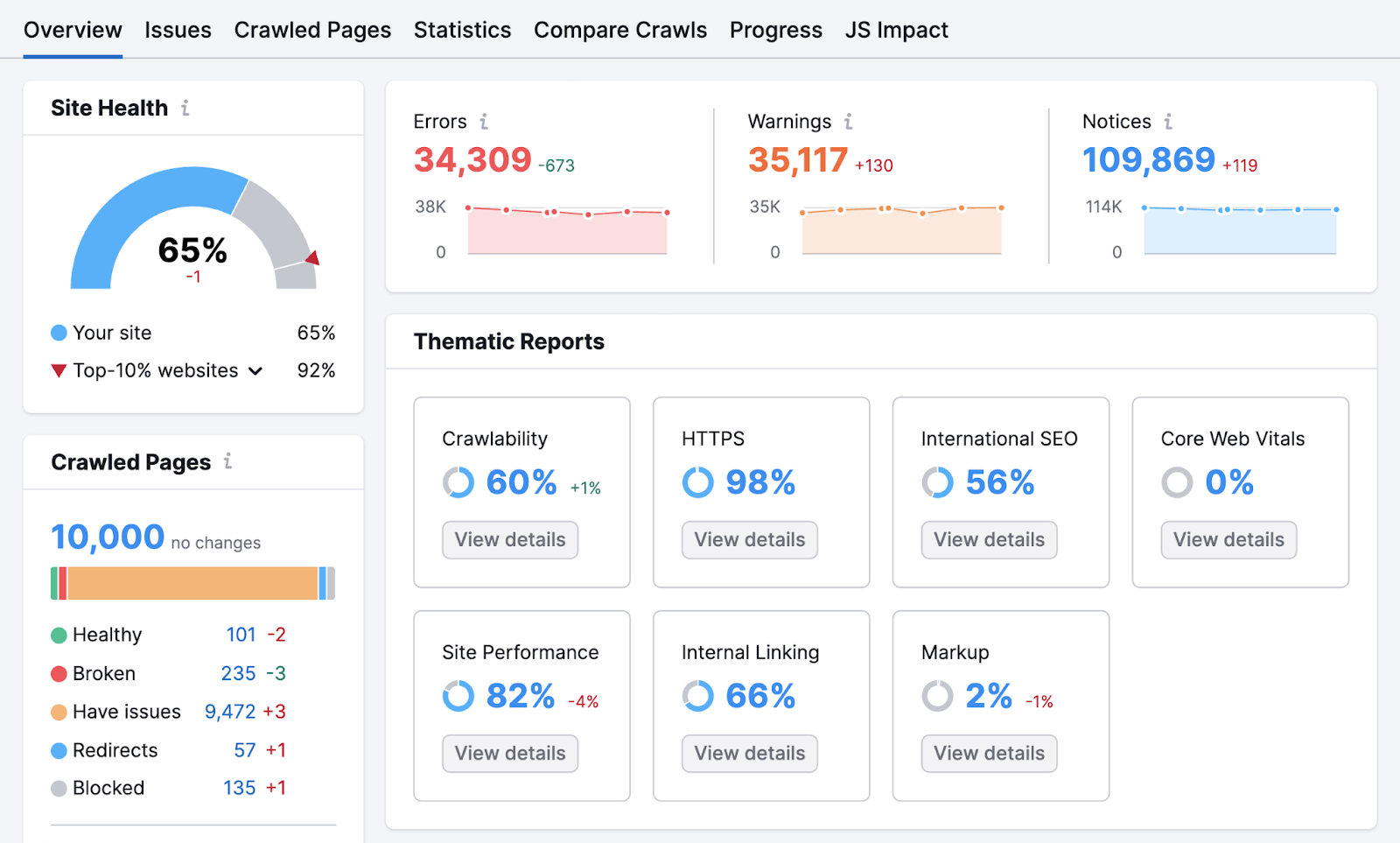View details for Site Performance
Screen dimensions: 1400x843
tap(509, 753)
